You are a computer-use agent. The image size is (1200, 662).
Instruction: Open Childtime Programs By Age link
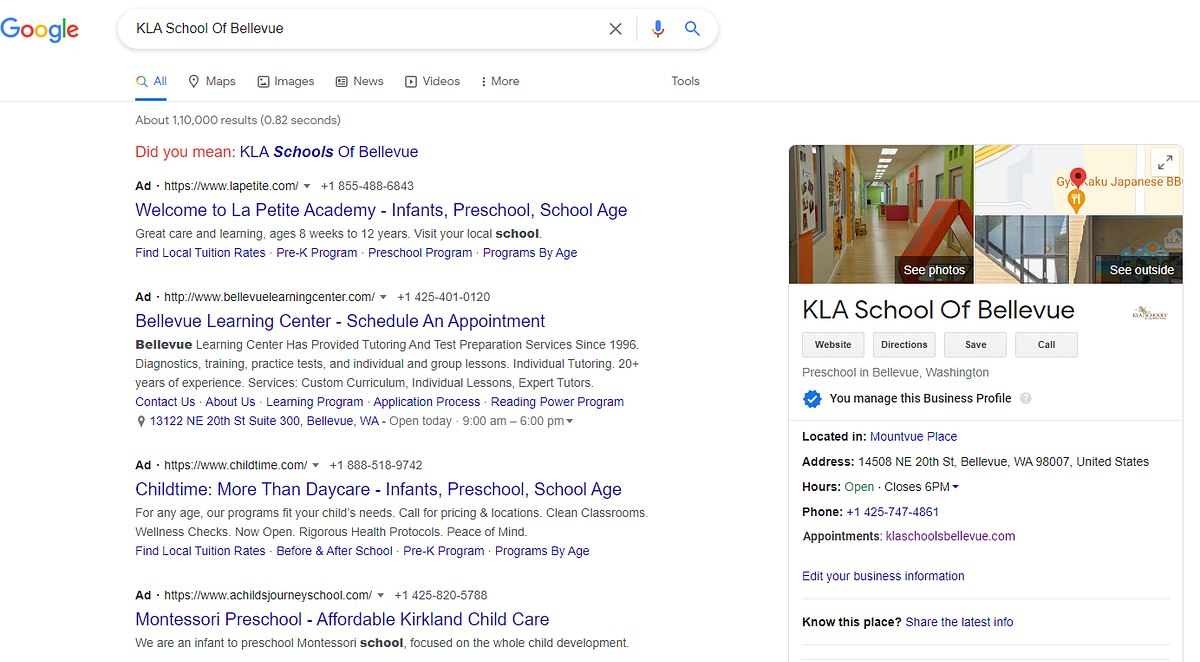pos(542,551)
